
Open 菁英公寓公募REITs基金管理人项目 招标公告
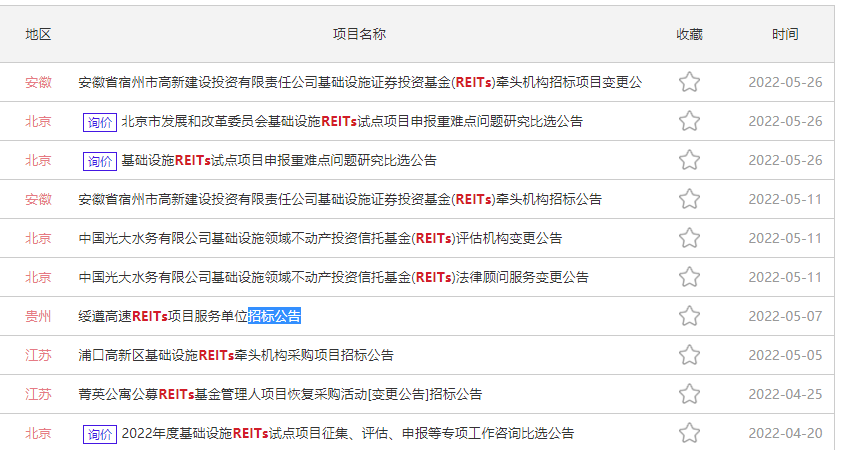pos(280,394)
